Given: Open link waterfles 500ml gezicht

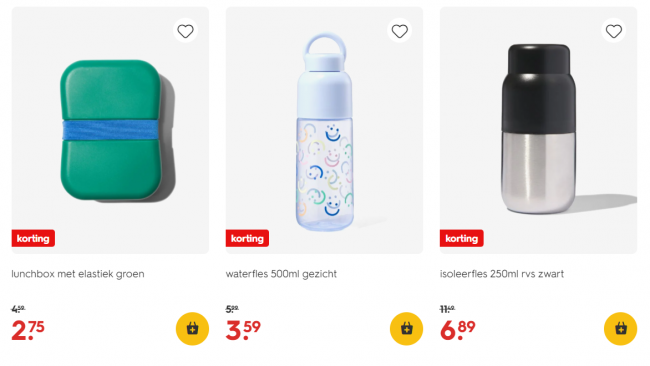Looking at the screenshot, I should [x=281, y=274].
